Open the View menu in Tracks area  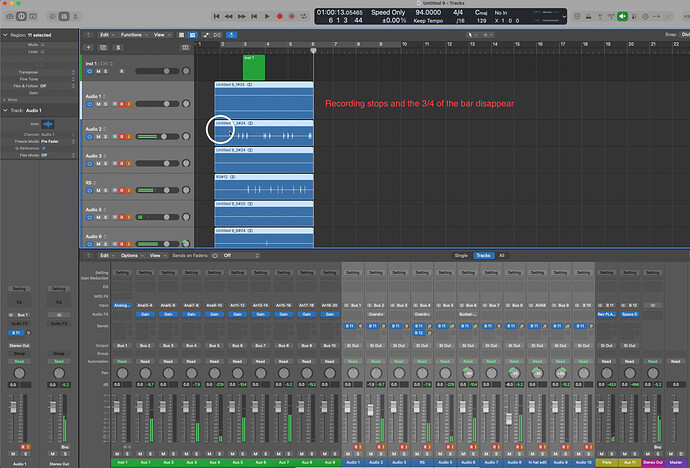161,35
